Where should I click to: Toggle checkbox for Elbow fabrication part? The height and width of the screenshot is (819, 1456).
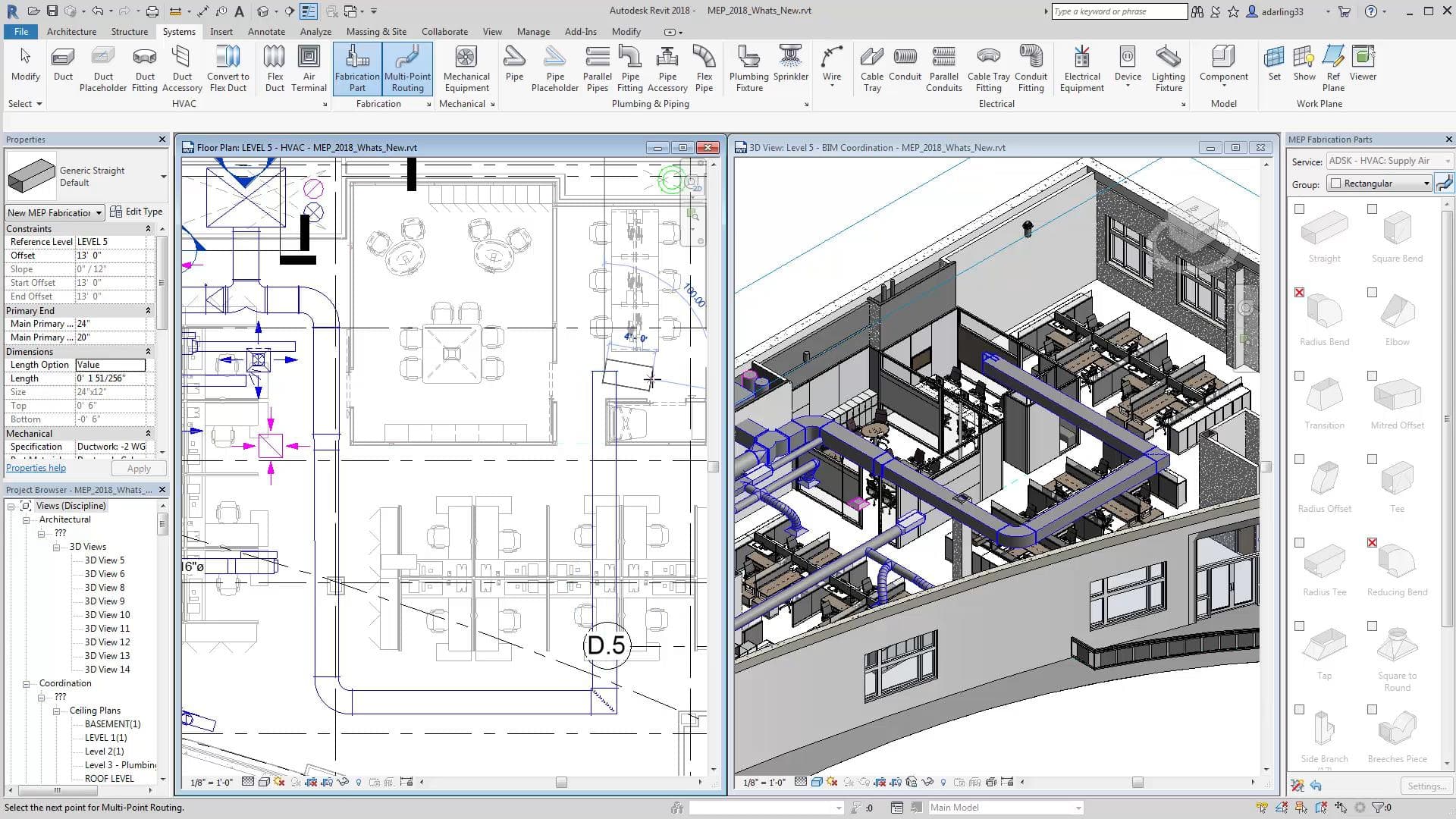pos(1372,292)
